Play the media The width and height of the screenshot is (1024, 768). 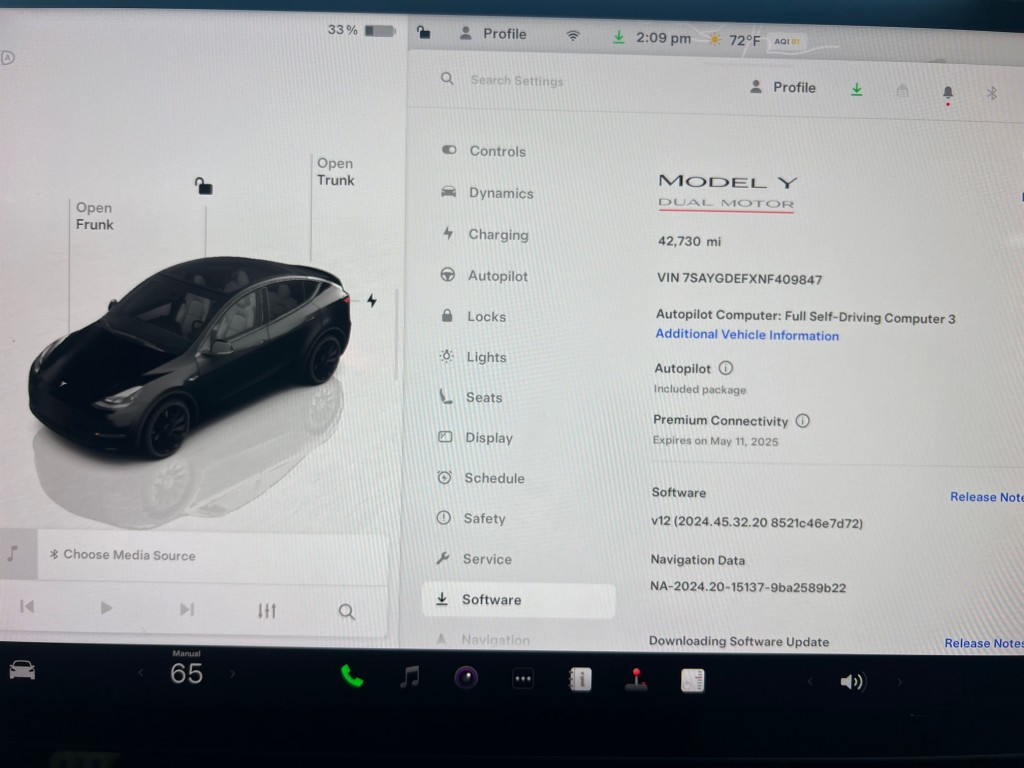tap(106, 608)
